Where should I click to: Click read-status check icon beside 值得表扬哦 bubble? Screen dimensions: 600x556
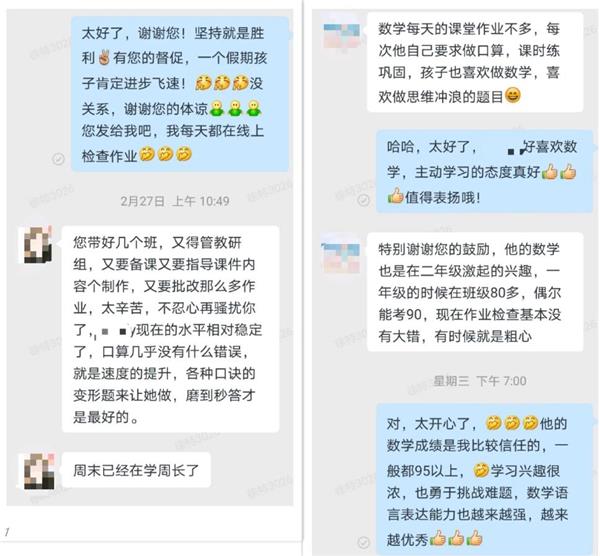364,200
